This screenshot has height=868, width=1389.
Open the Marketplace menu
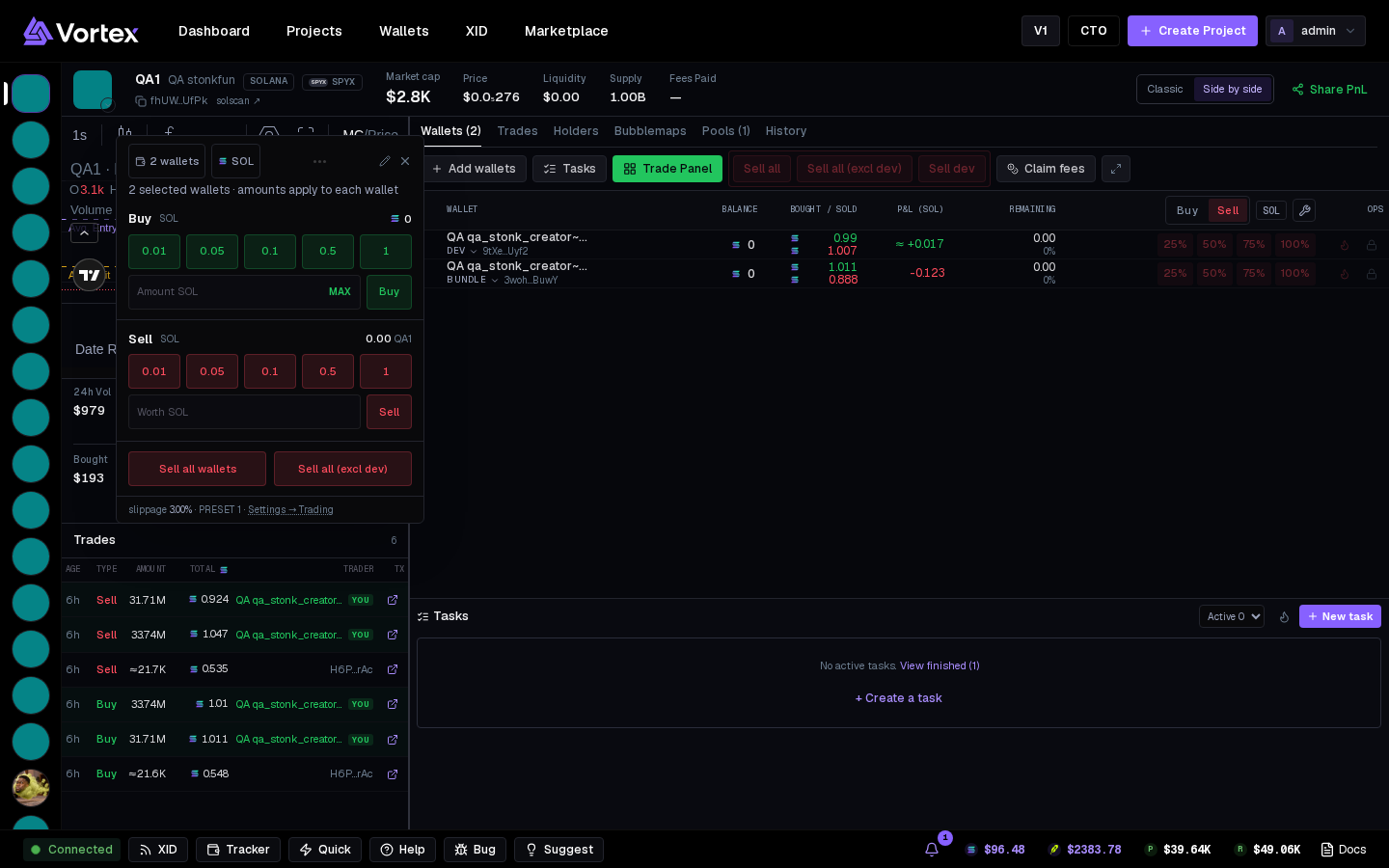(566, 31)
